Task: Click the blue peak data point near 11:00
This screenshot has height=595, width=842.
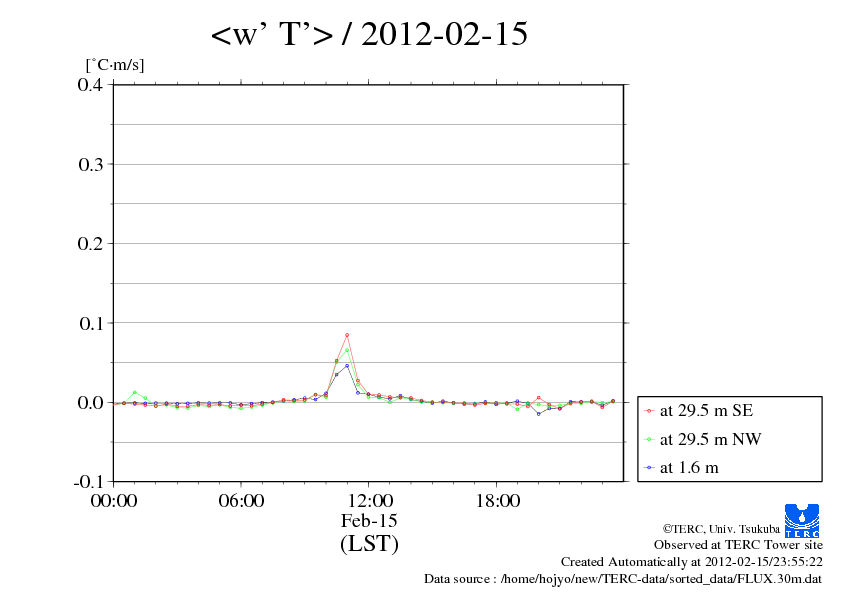Action: (347, 366)
